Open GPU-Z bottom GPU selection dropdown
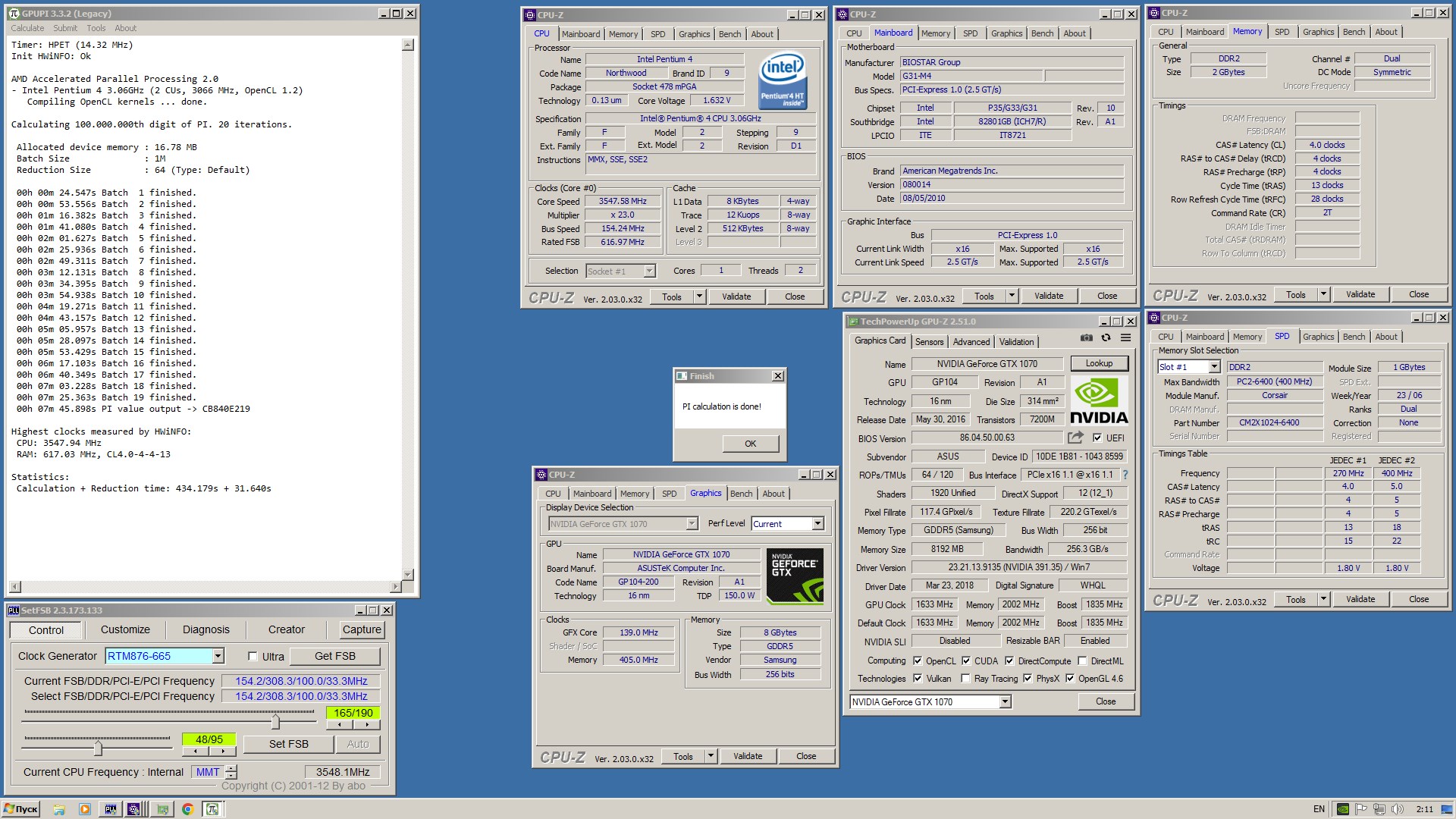 (1005, 702)
